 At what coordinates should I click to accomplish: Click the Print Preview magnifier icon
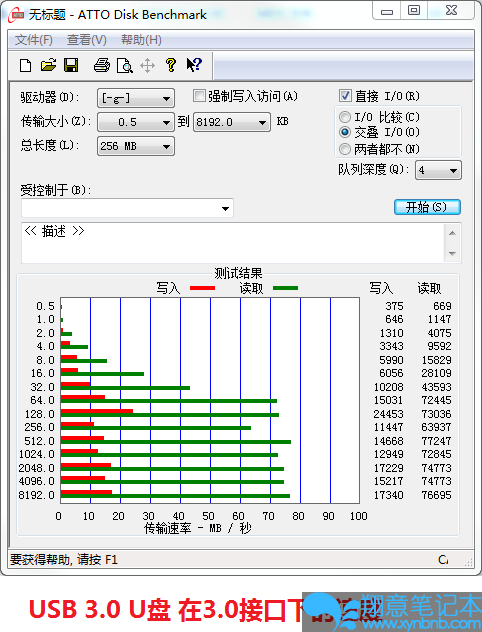tap(125, 65)
